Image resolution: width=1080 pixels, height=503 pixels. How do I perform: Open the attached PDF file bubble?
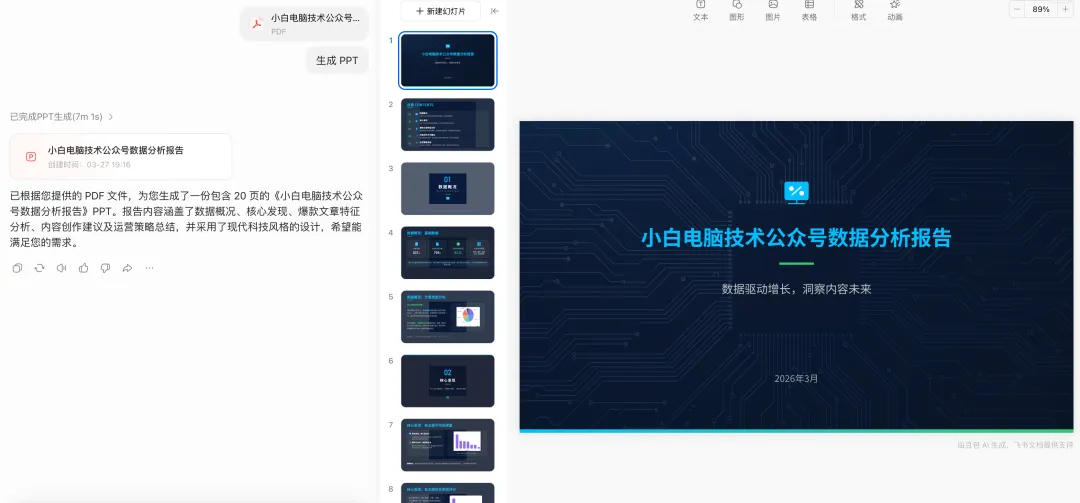pos(304,24)
